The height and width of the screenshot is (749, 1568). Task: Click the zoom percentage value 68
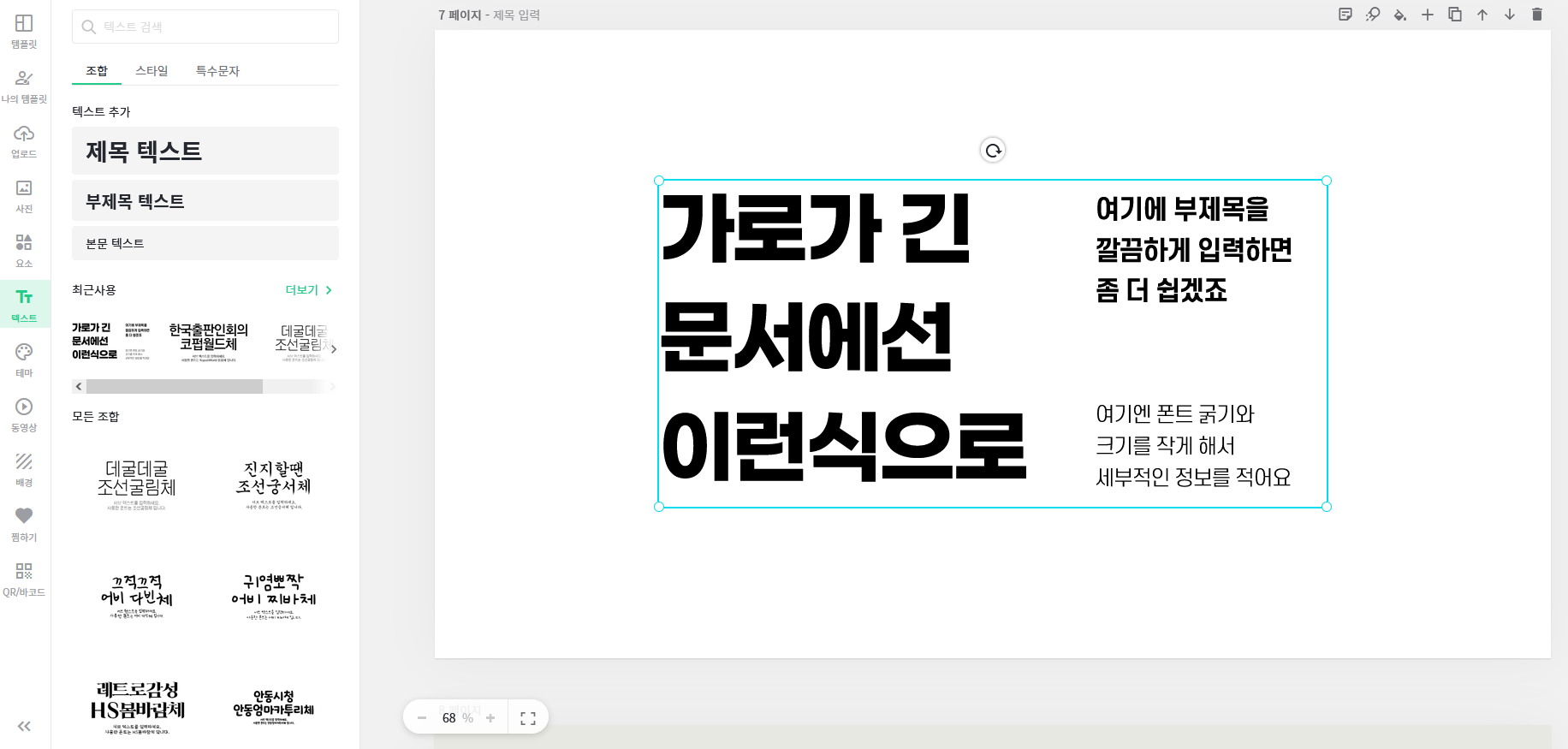(x=449, y=718)
